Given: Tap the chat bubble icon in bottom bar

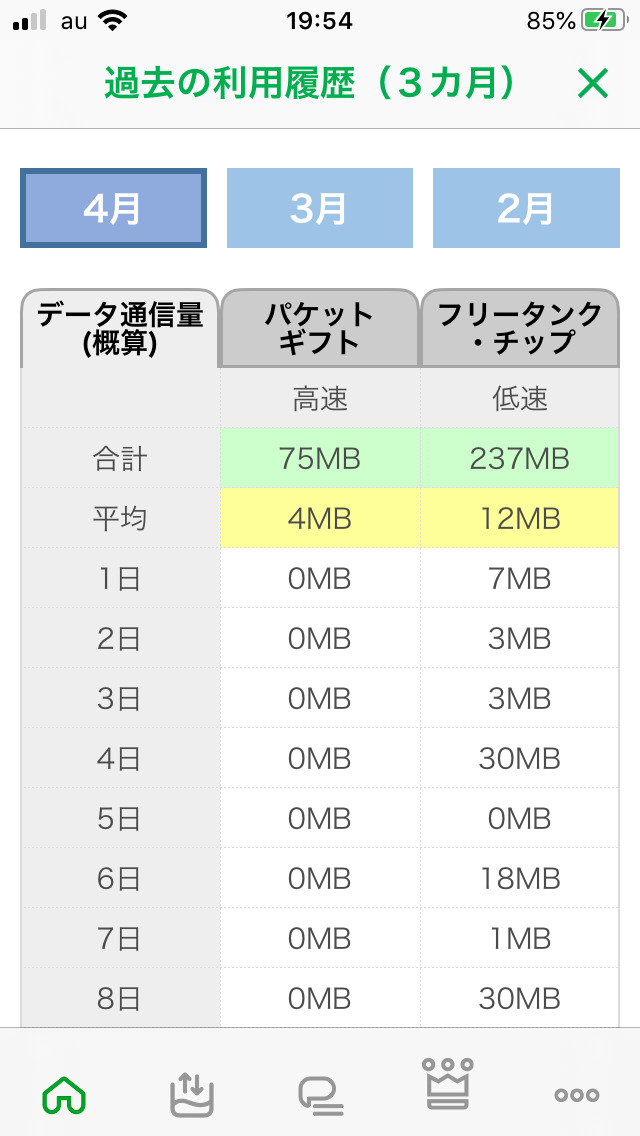Looking at the screenshot, I should (320, 1096).
